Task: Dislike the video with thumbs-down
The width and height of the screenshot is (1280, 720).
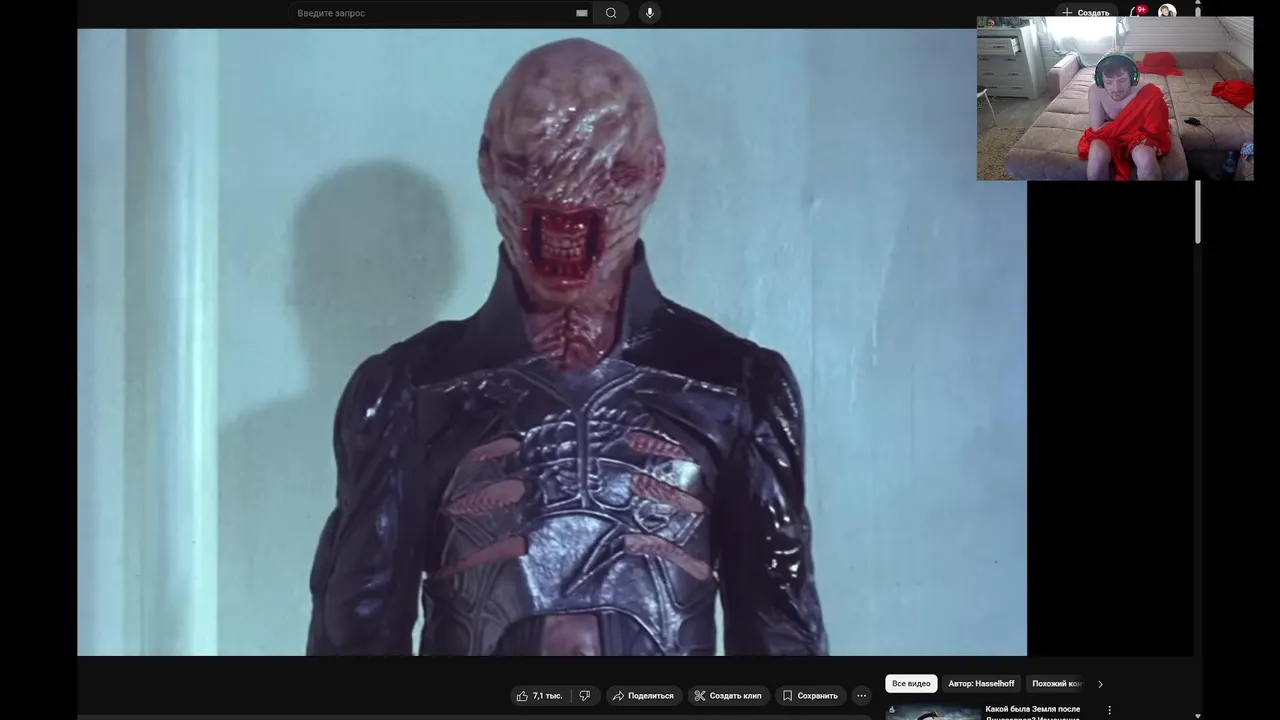Action: click(585, 696)
